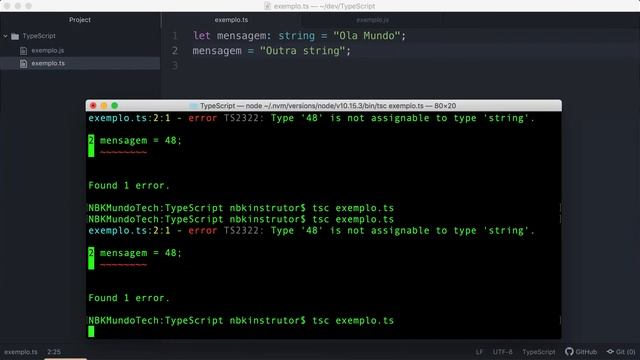This screenshot has width=640, height=360.
Task: Click the second 'Found 1 error.' message
Action: pyautogui.click(x=129, y=298)
